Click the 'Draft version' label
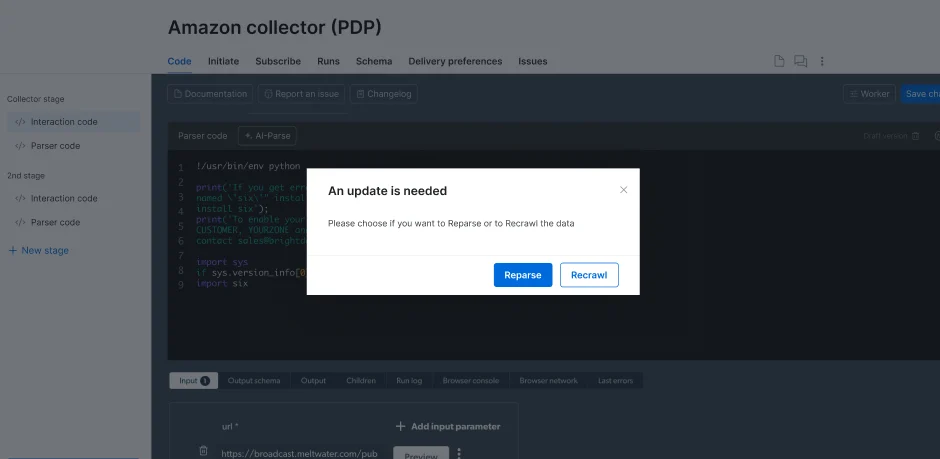 885,136
